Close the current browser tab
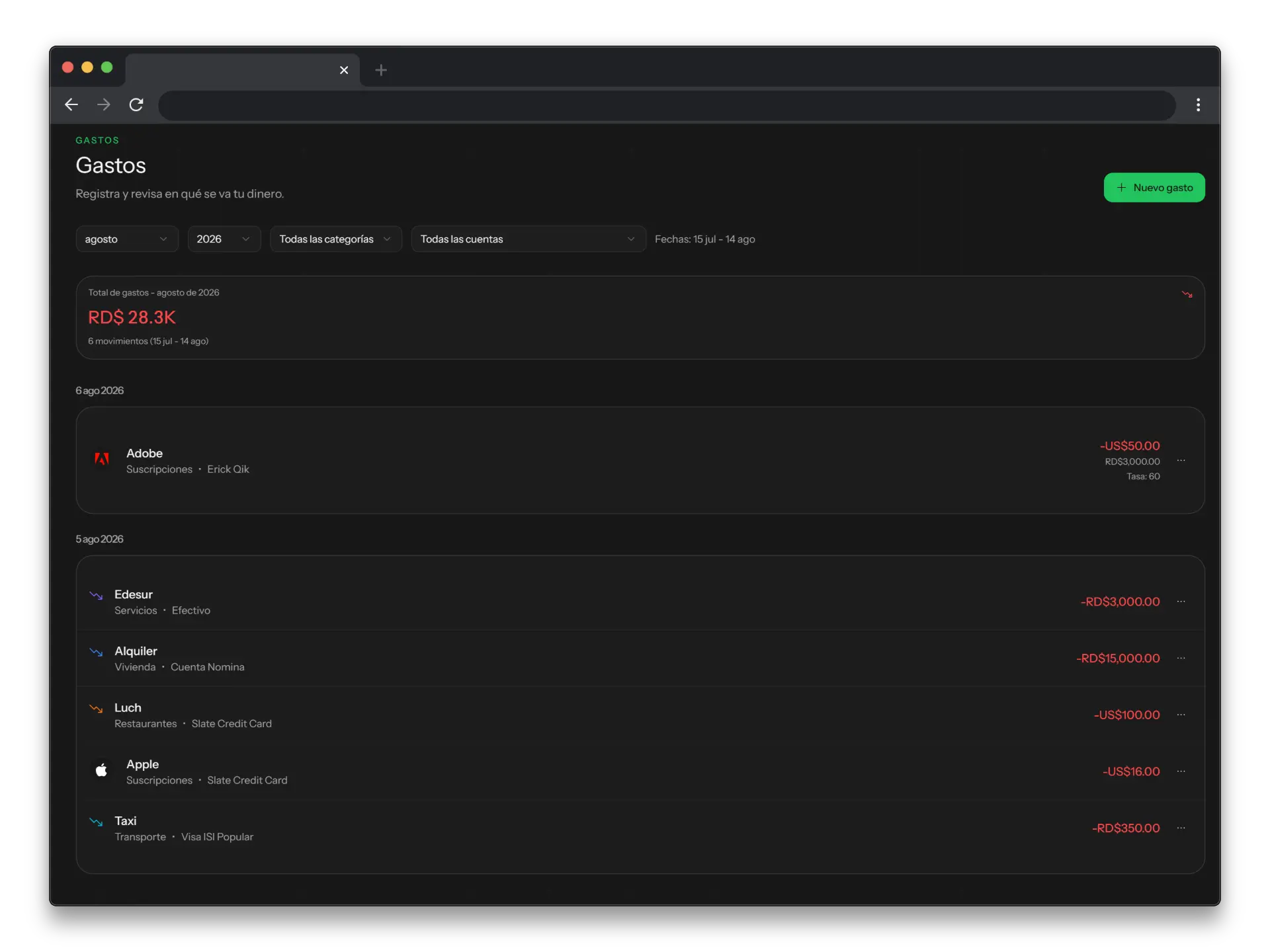The image size is (1270, 952). pos(344,70)
